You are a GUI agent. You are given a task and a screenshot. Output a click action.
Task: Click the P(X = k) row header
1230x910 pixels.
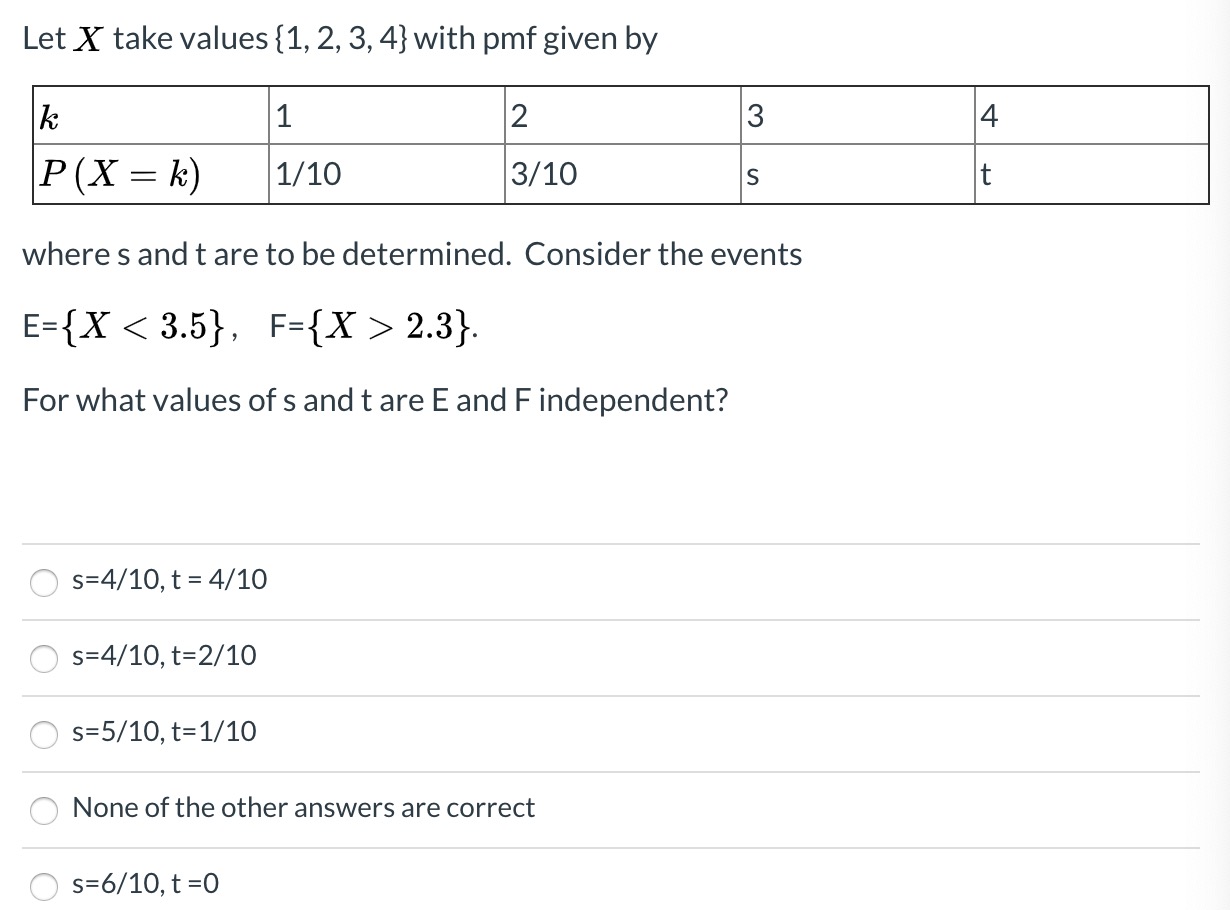tap(151, 175)
